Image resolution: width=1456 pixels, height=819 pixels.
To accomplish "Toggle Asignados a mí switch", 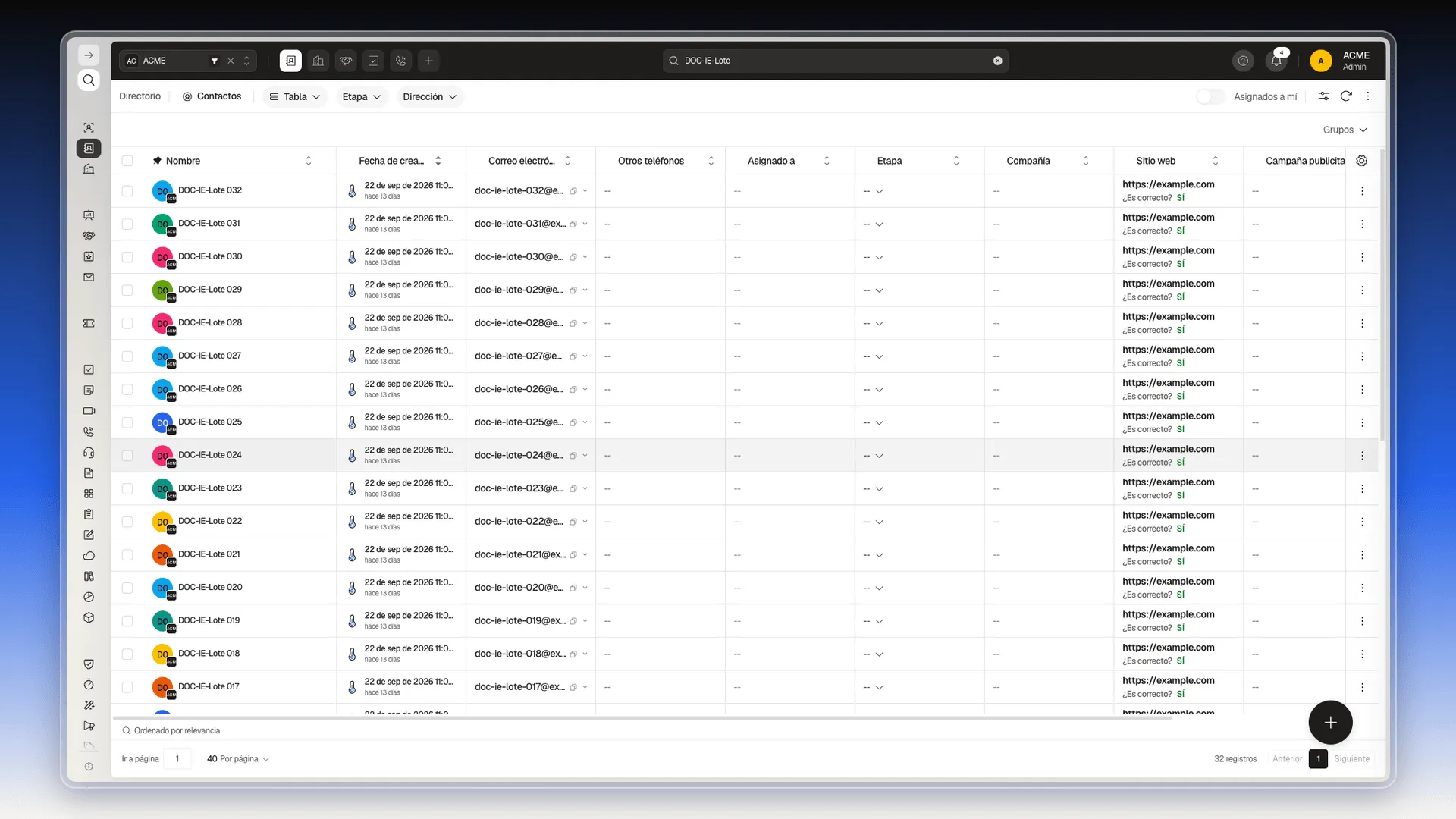I will 1210,97.
